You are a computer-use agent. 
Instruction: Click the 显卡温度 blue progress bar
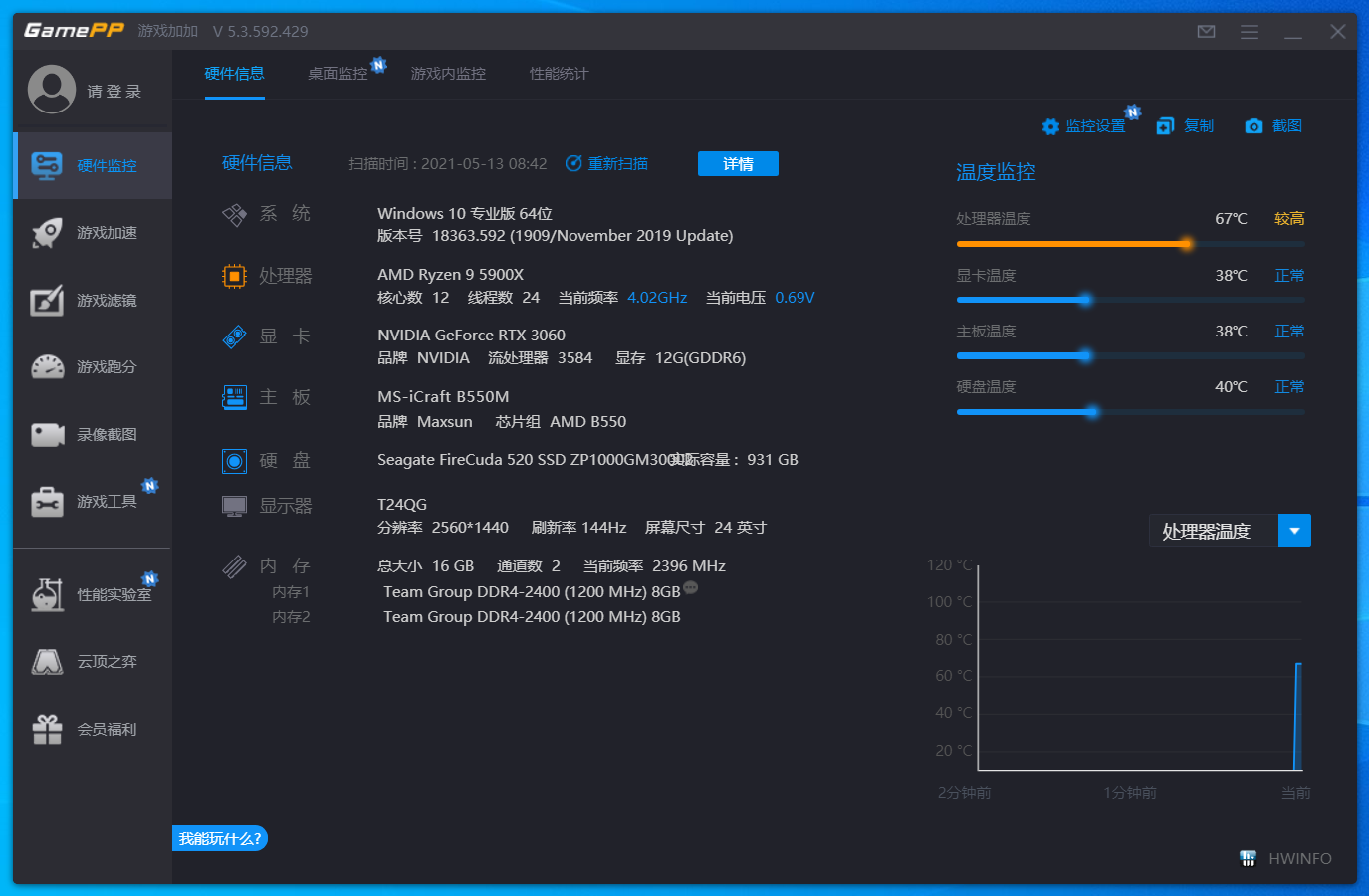point(1130,300)
